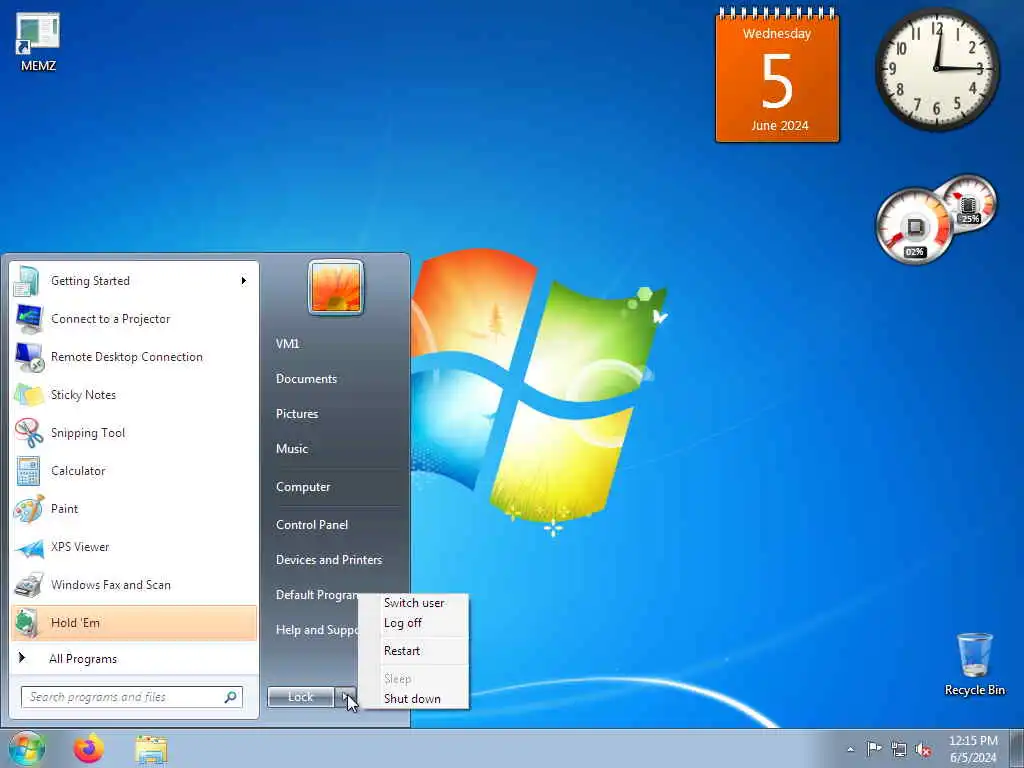Screen dimensions: 1024x768
Task: Open the MEMZ desktop shortcut icon
Action: pyautogui.click(x=38, y=42)
